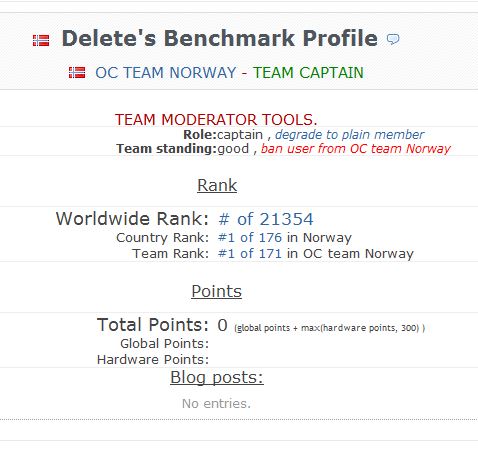This screenshot has height=456, width=478.
Task: Open team rank '#1 of 171' link
Action: 250,254
